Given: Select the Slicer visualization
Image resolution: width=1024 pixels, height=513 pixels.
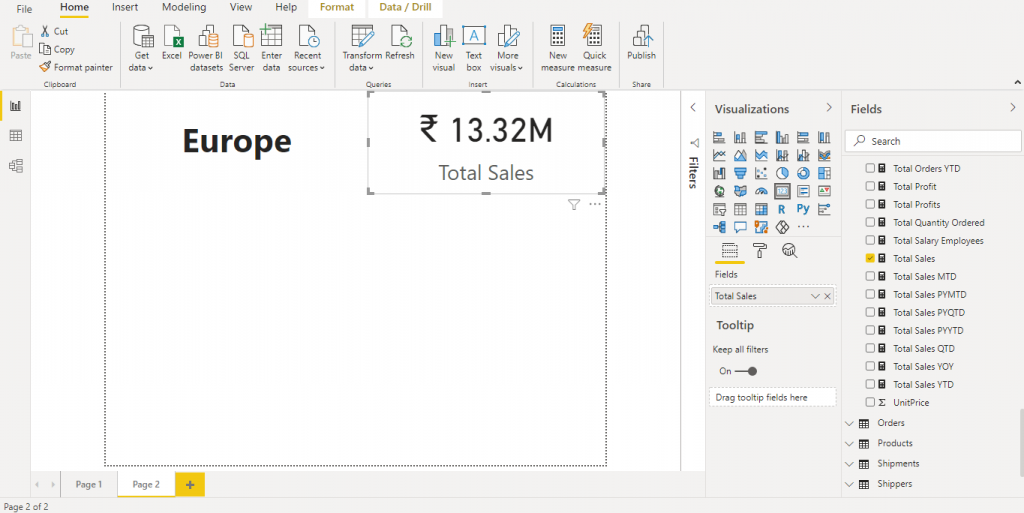Looking at the screenshot, I should pos(719,210).
